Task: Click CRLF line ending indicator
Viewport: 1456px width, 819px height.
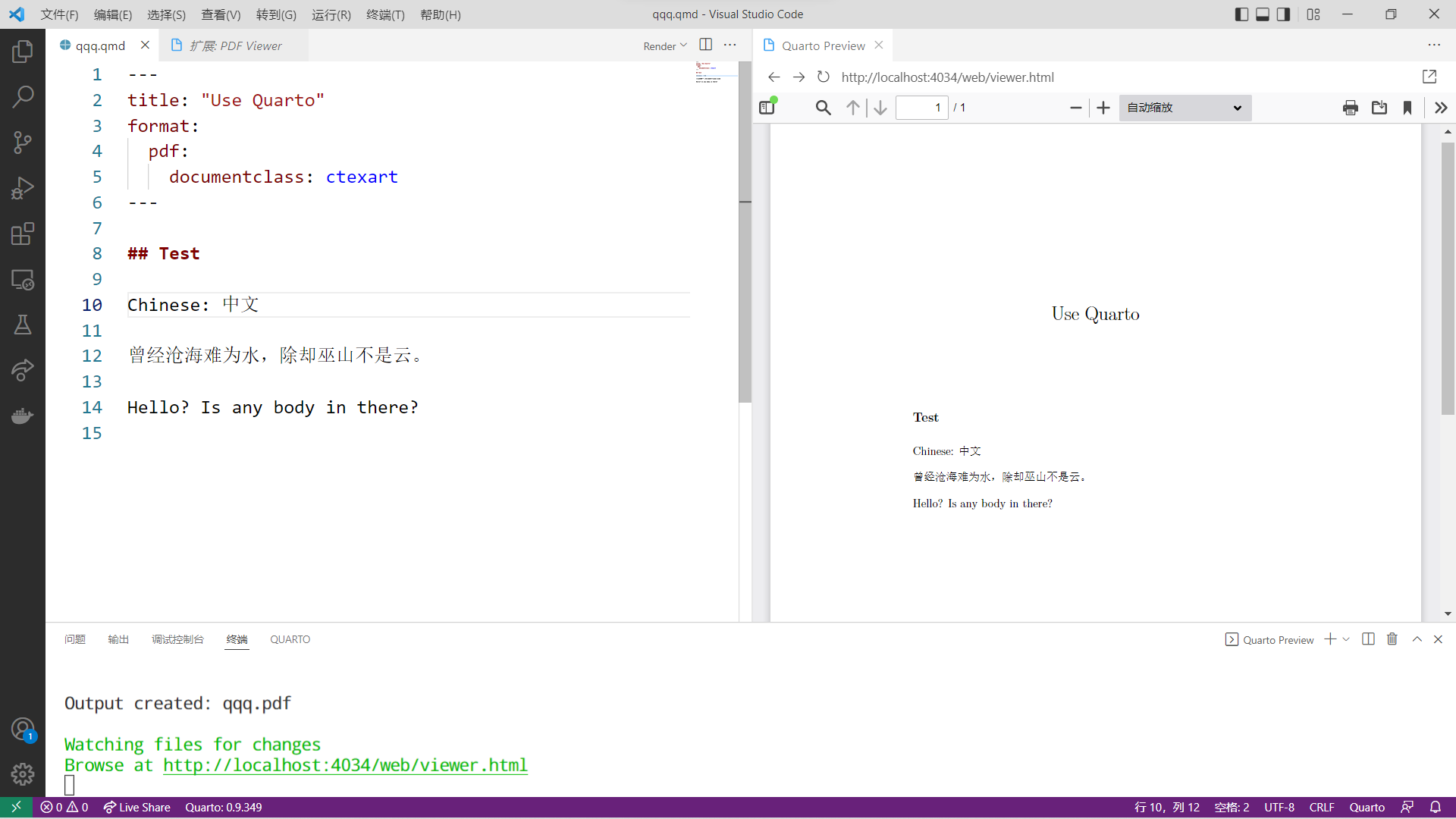Action: [1322, 808]
